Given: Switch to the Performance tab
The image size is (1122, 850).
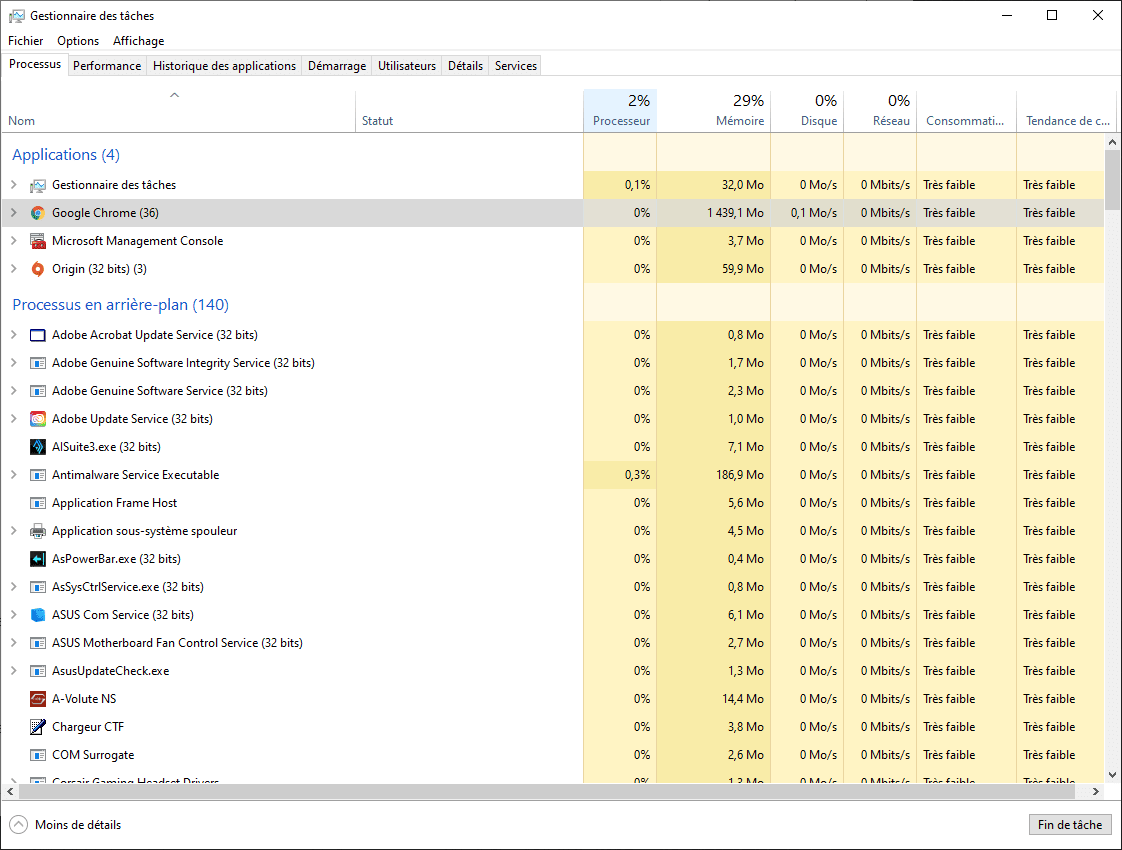Looking at the screenshot, I should click(x=107, y=66).
